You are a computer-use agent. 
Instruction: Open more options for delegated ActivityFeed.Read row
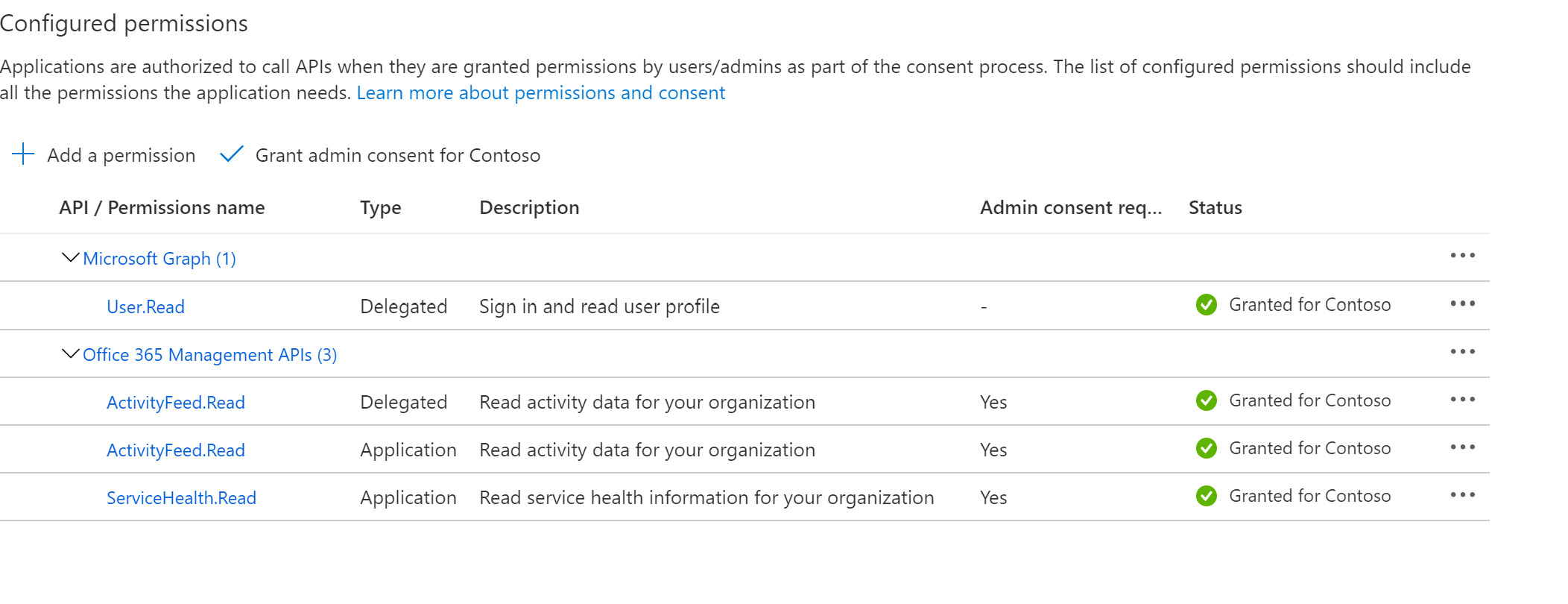coord(1462,400)
